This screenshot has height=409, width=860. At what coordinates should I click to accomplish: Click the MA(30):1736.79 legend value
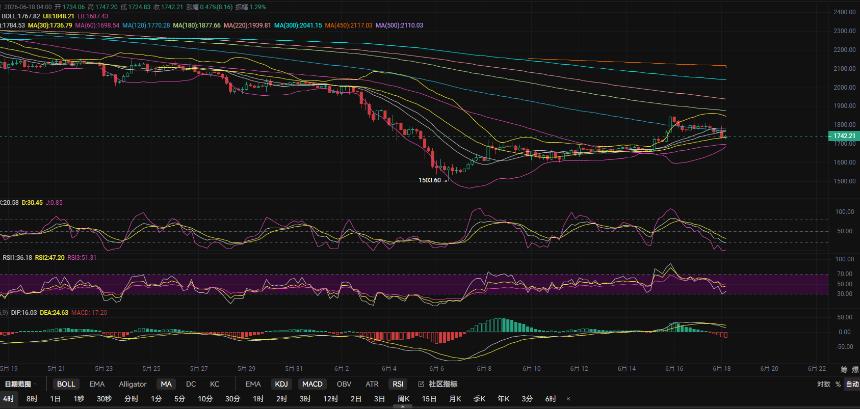pos(50,25)
